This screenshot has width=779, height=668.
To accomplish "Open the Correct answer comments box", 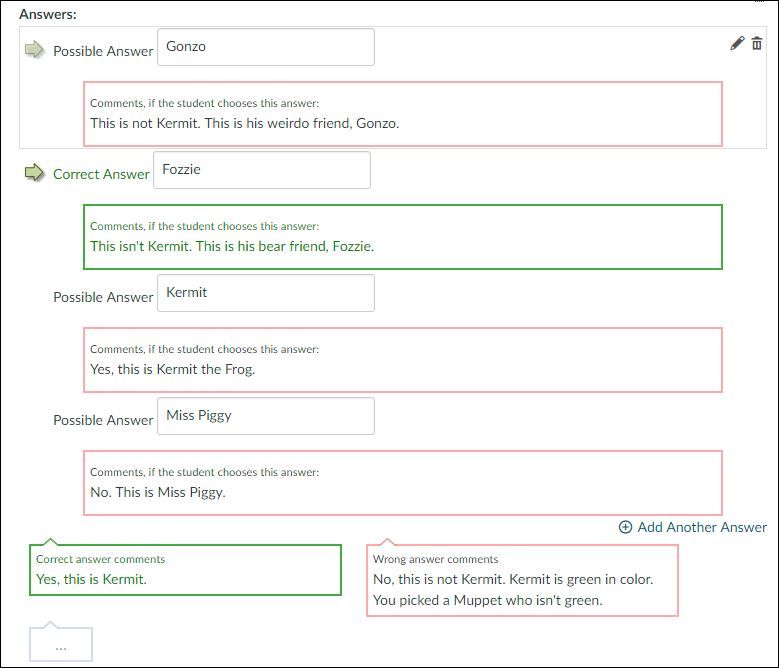I will [x=185, y=570].
